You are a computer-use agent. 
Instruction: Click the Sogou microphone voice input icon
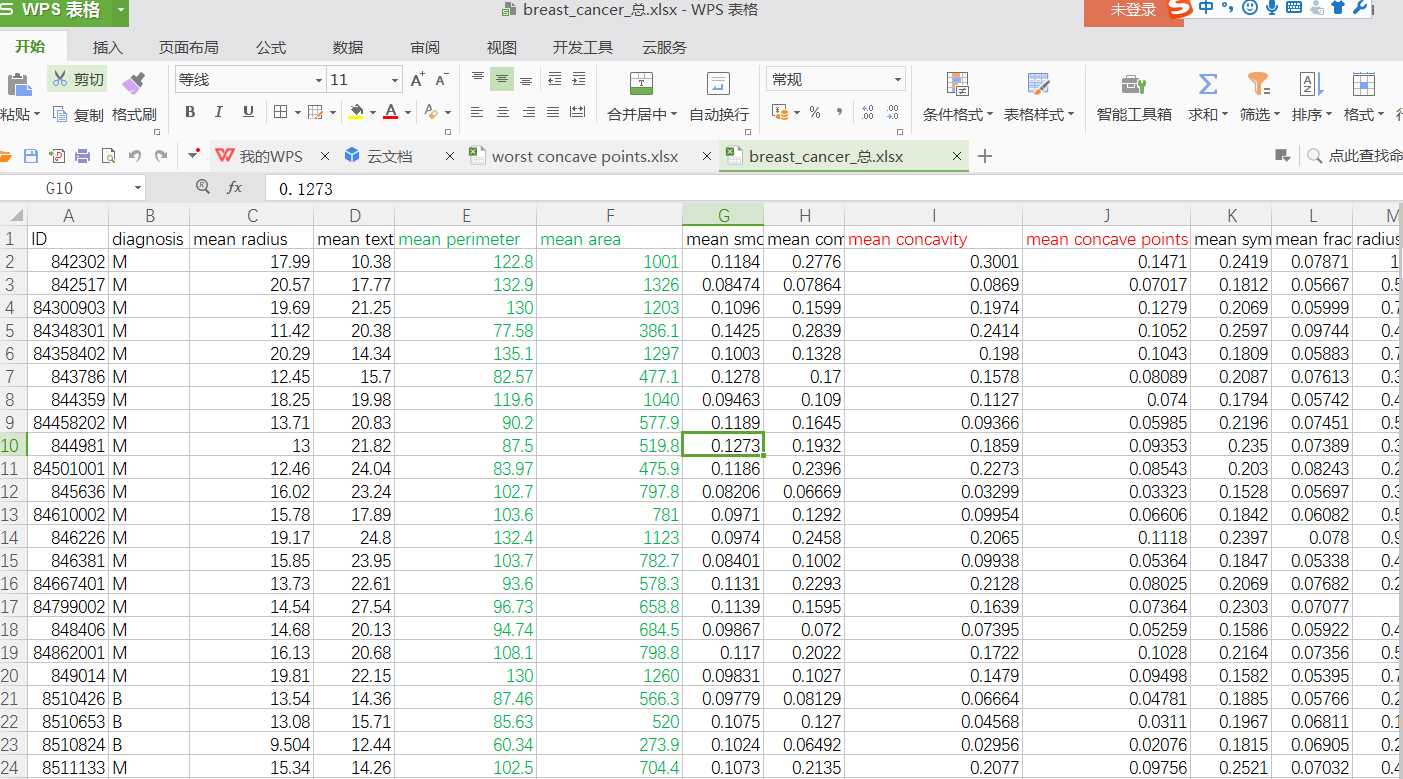[x=1271, y=8]
